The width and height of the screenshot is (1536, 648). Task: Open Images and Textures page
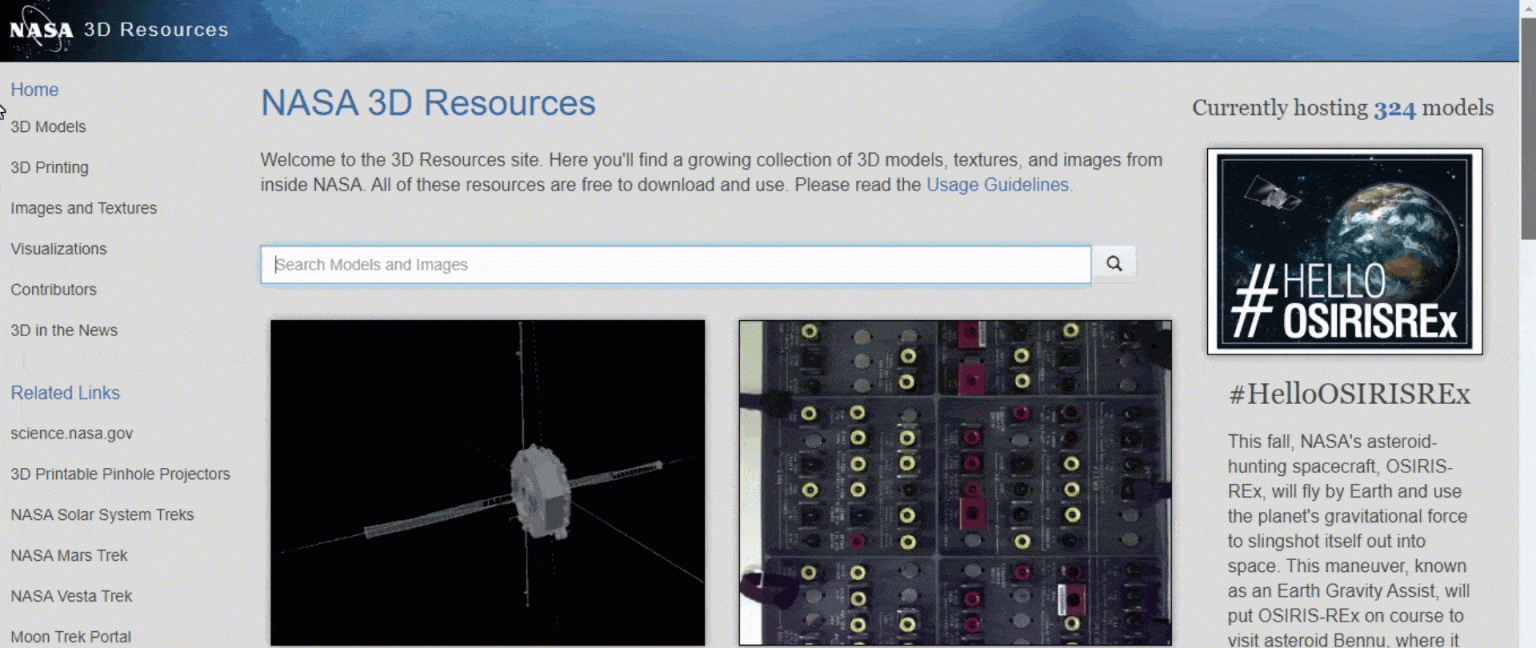(x=84, y=208)
